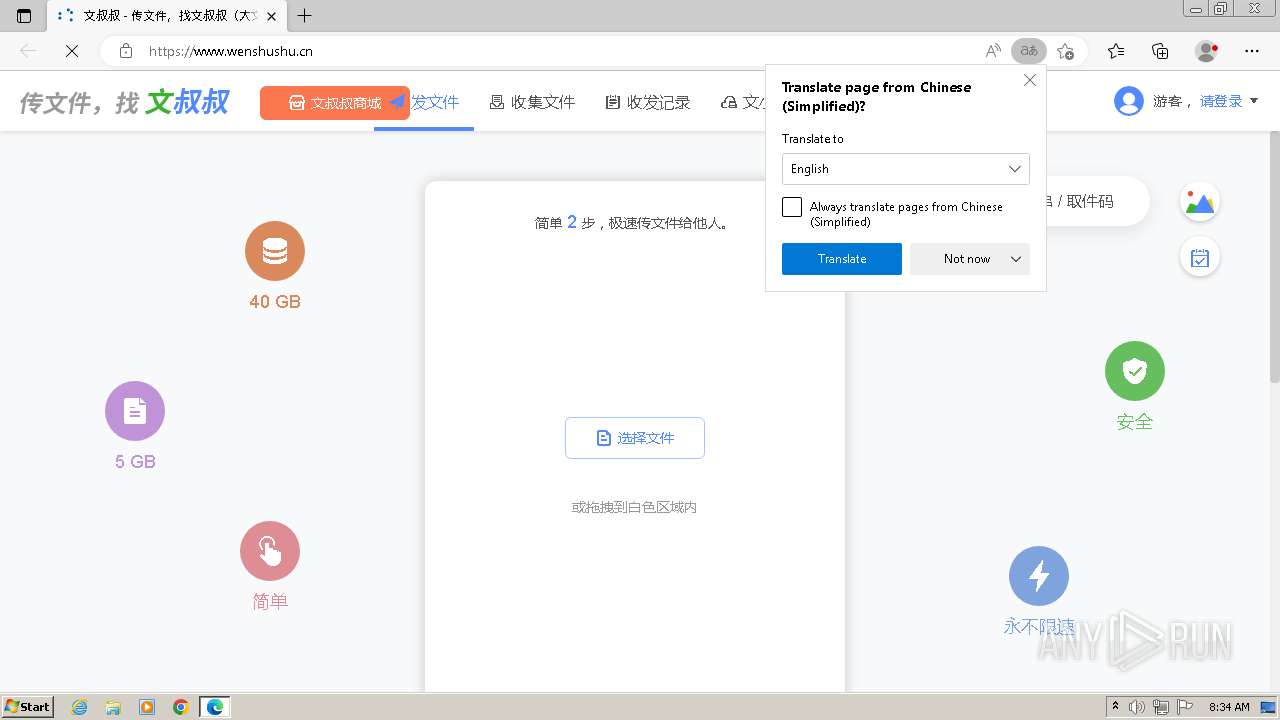Enable Always translate pages from Chinese

pos(792,207)
